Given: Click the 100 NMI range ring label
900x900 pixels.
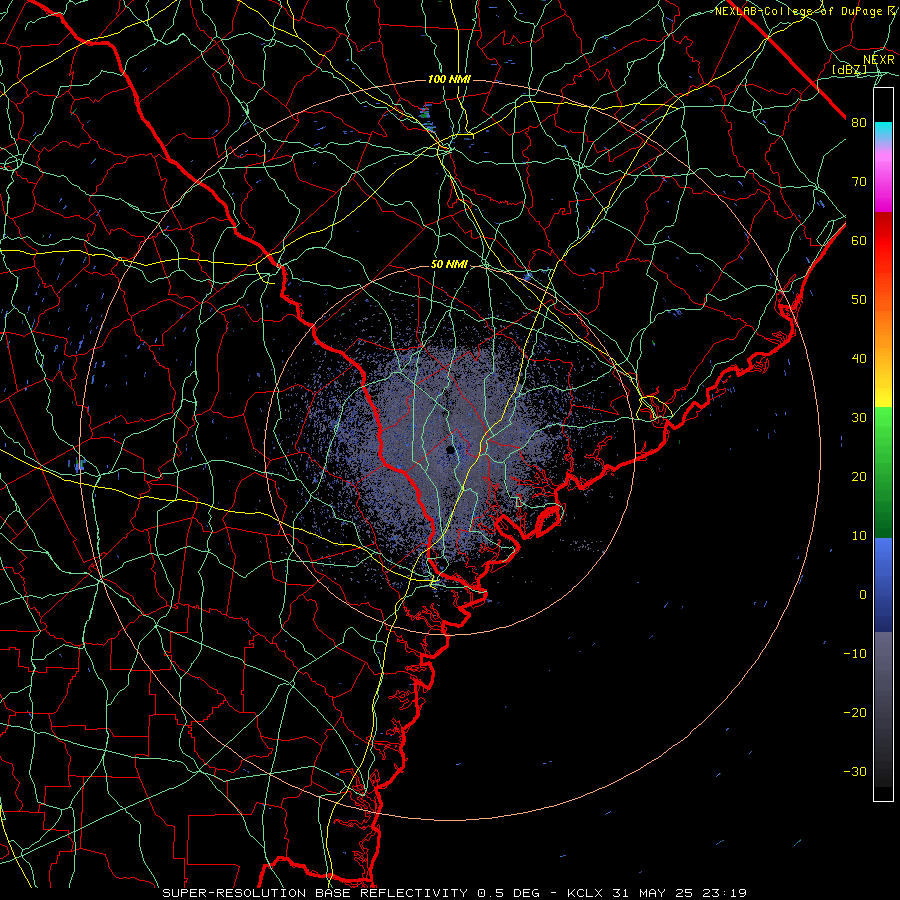Looking at the screenshot, I should (x=449, y=79).
